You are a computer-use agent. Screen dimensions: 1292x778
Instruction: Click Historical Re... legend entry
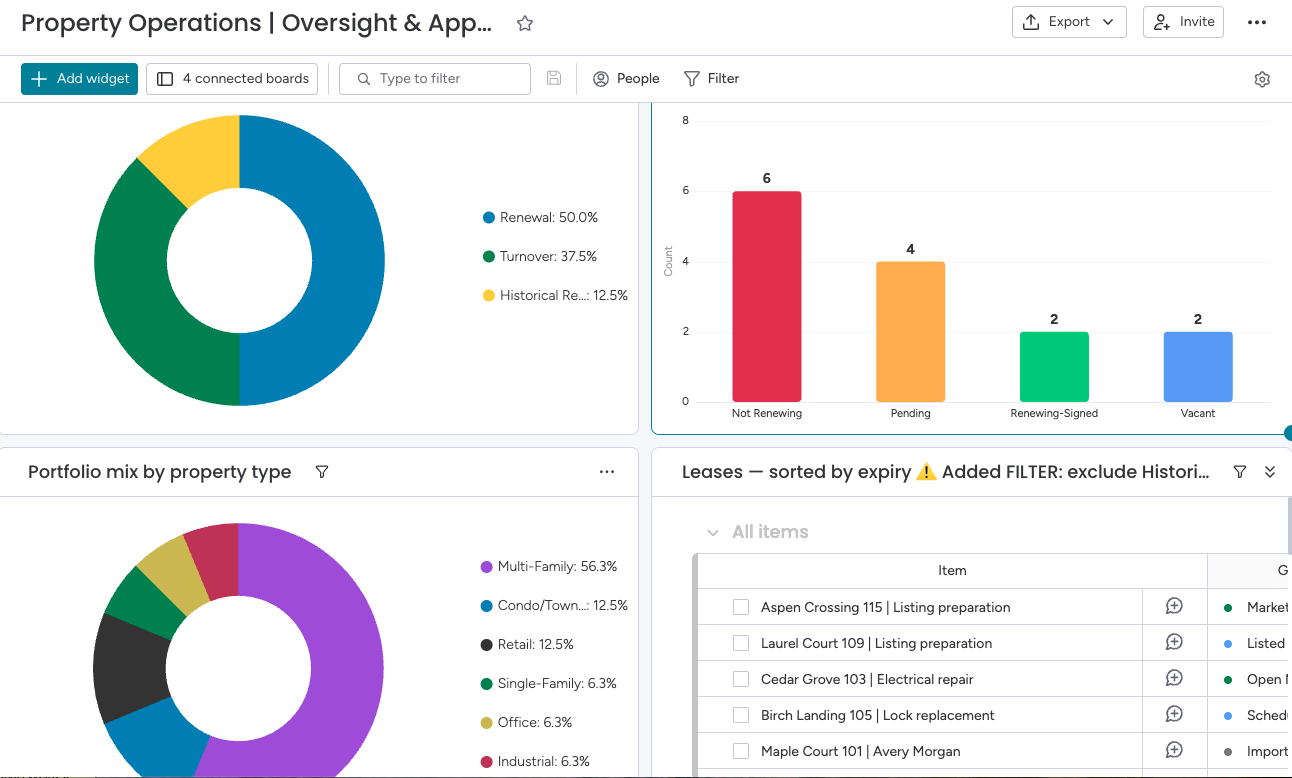point(555,295)
